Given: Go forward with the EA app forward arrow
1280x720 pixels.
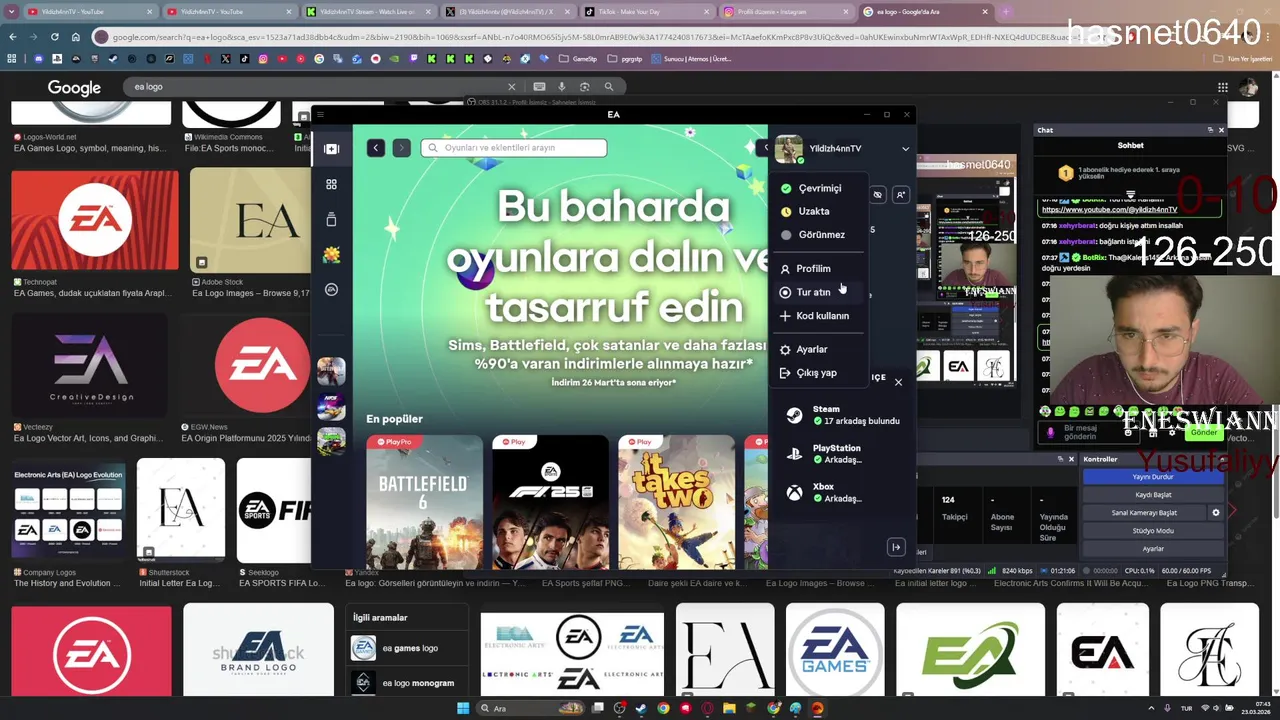Looking at the screenshot, I should (x=401, y=148).
